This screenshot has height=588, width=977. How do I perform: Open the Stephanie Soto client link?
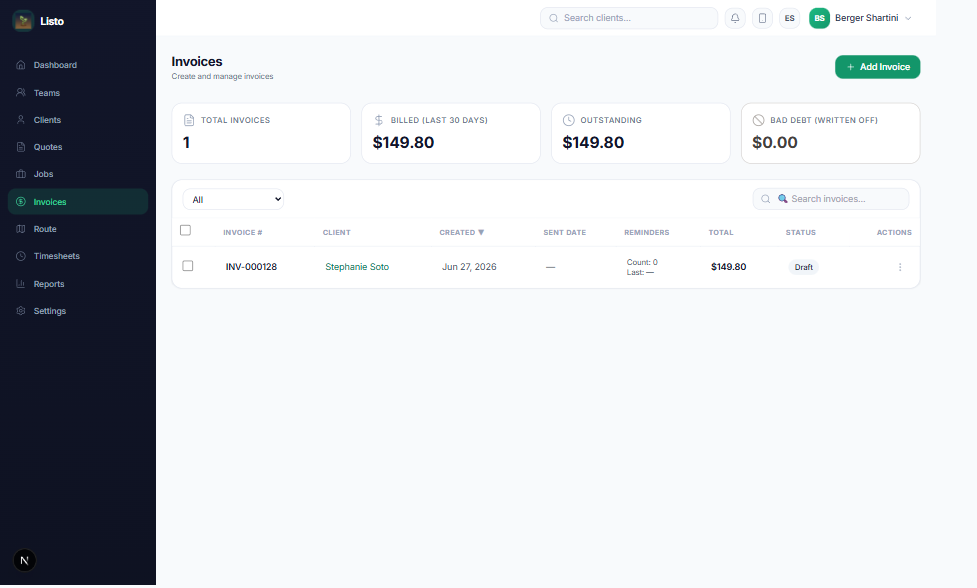[x=357, y=267]
